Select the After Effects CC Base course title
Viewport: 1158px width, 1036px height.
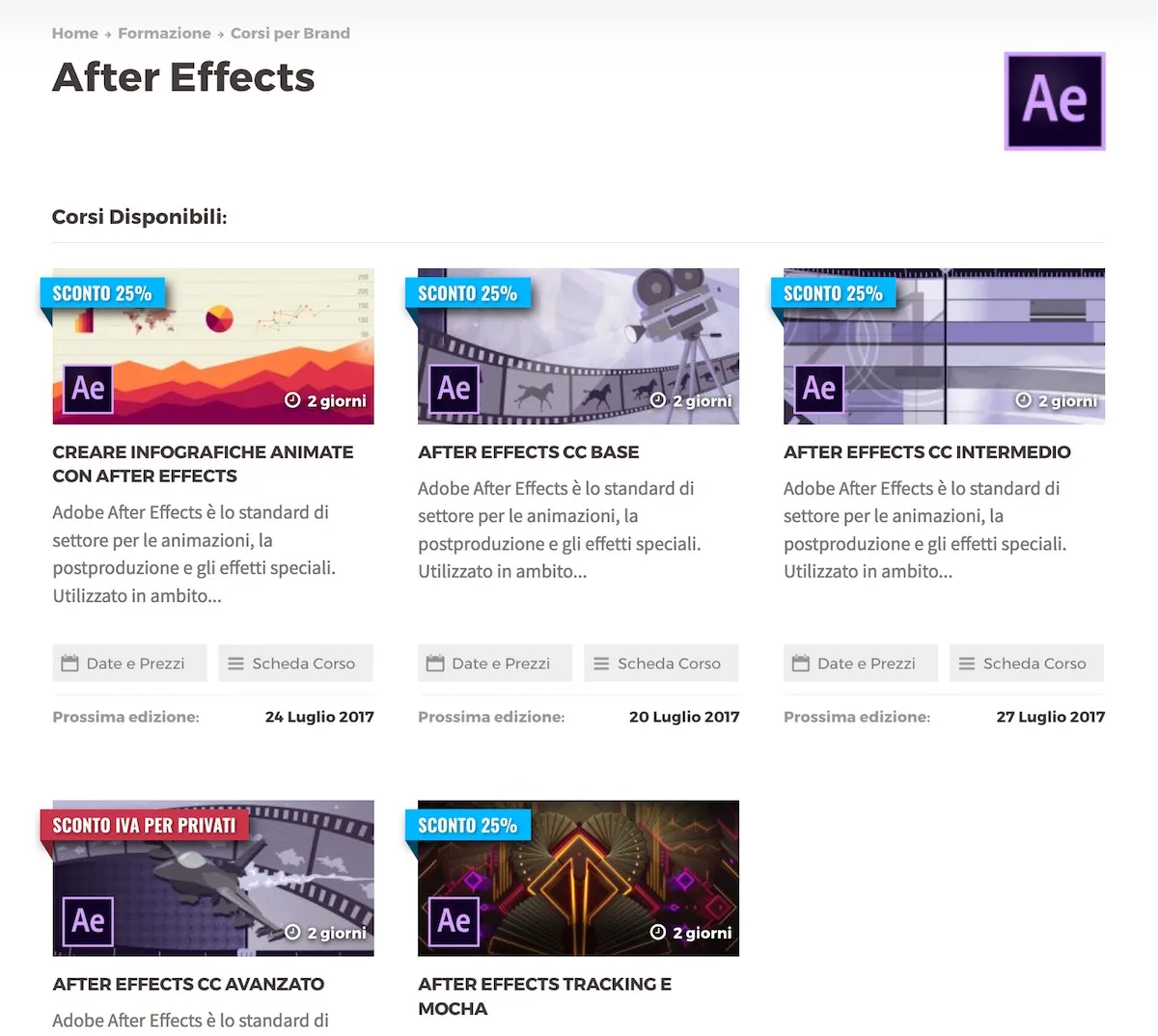tap(528, 451)
